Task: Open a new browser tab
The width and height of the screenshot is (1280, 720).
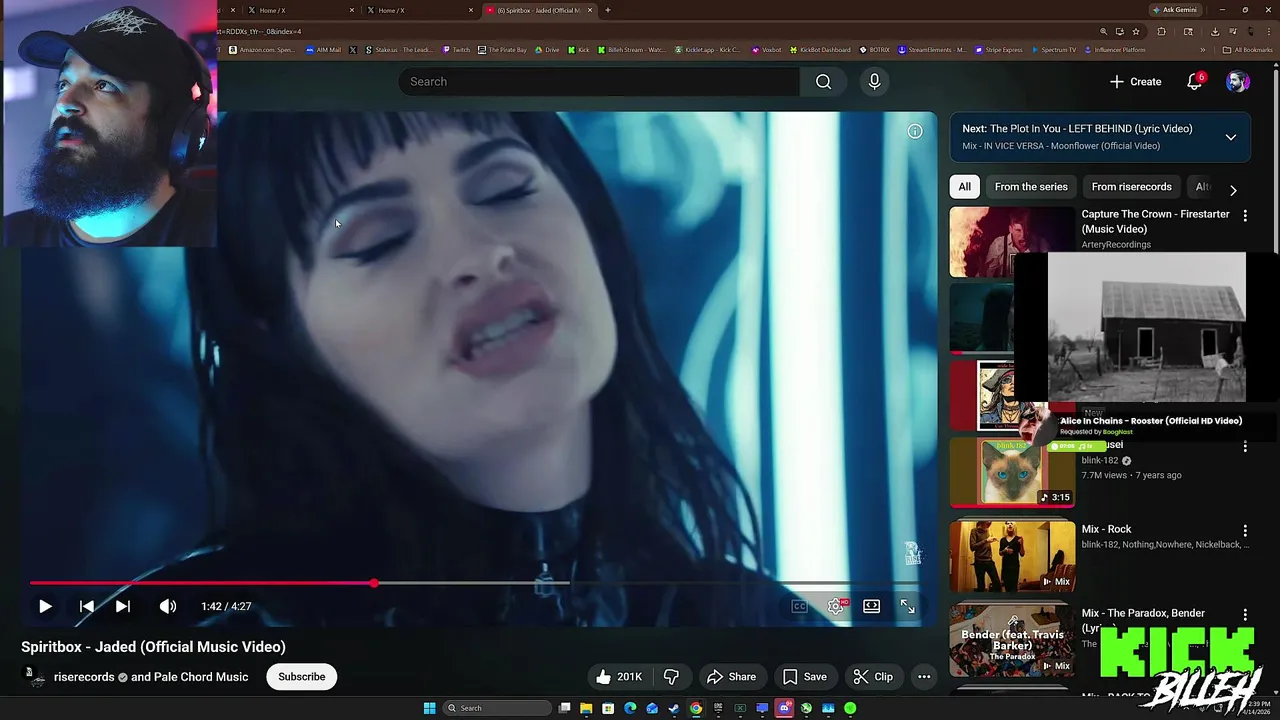Action: pyautogui.click(x=608, y=10)
